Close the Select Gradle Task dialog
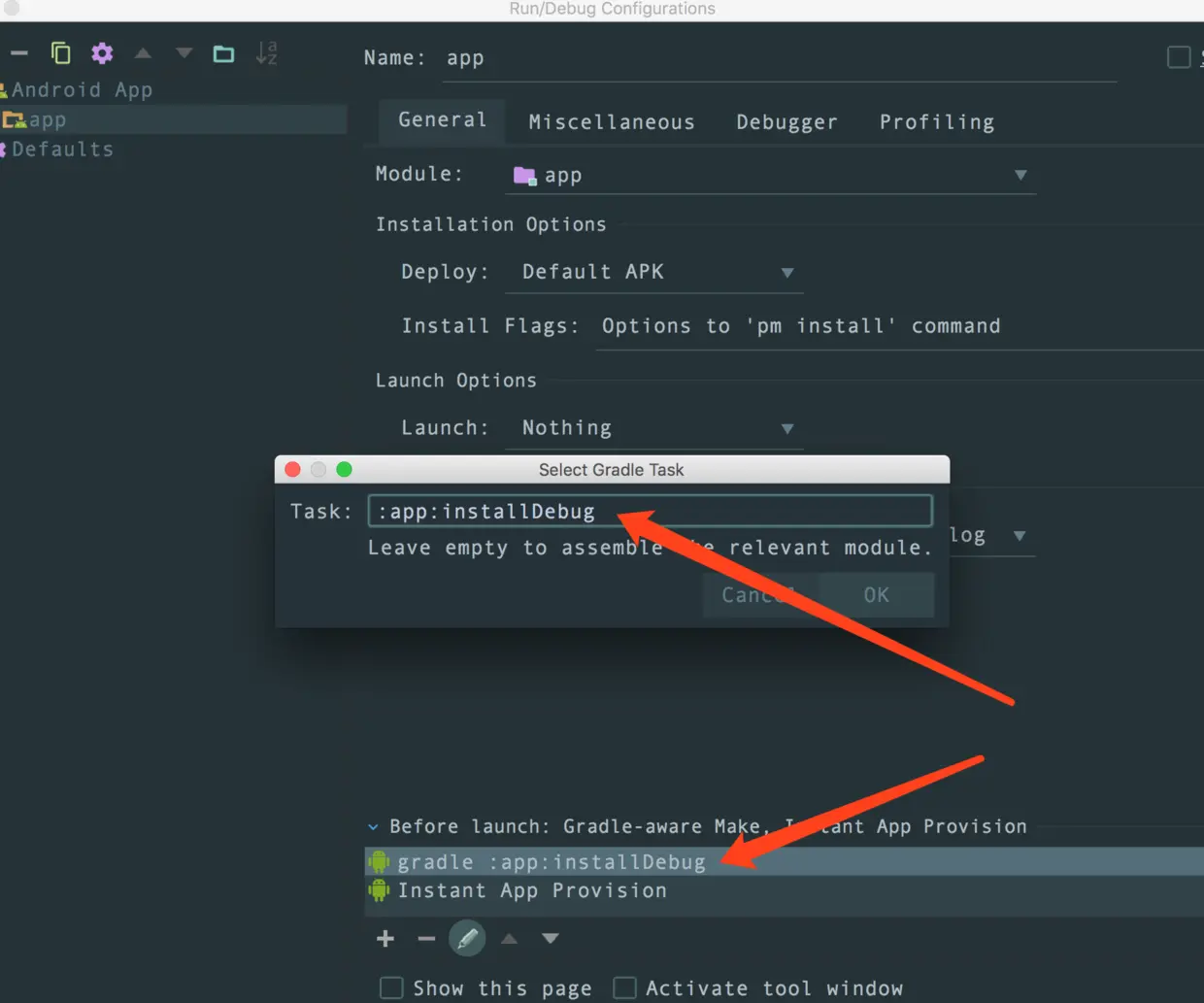Image resolution: width=1204 pixels, height=1003 pixels. pyautogui.click(x=292, y=470)
